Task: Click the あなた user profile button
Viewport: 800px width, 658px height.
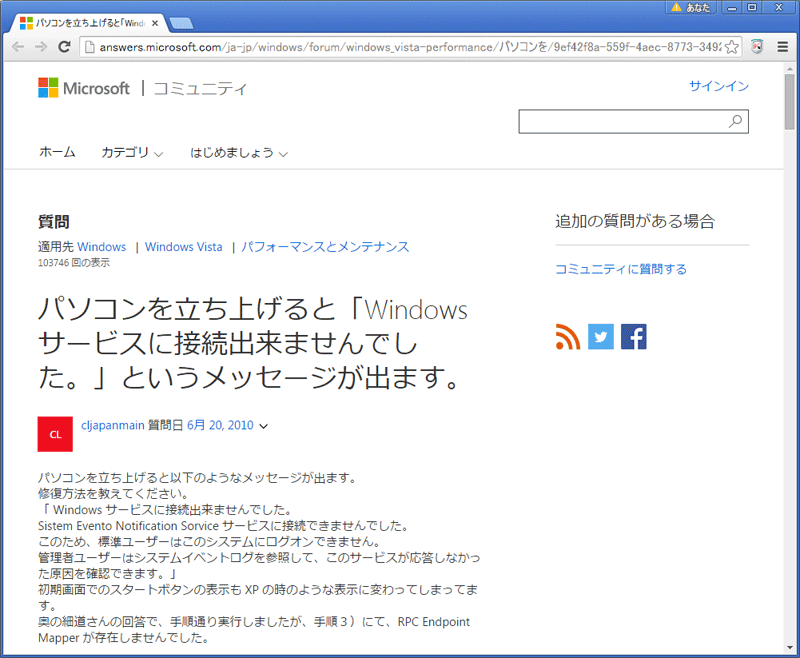Action: pos(691,7)
